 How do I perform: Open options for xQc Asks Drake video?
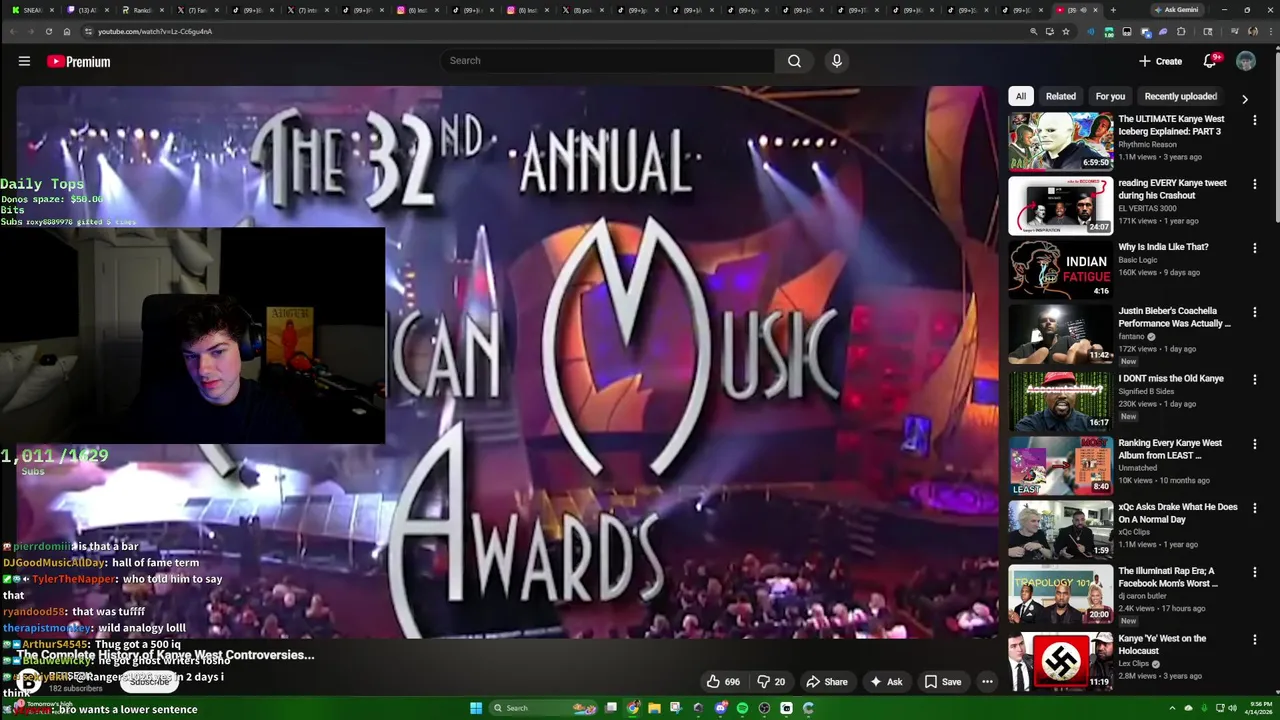point(1254,508)
